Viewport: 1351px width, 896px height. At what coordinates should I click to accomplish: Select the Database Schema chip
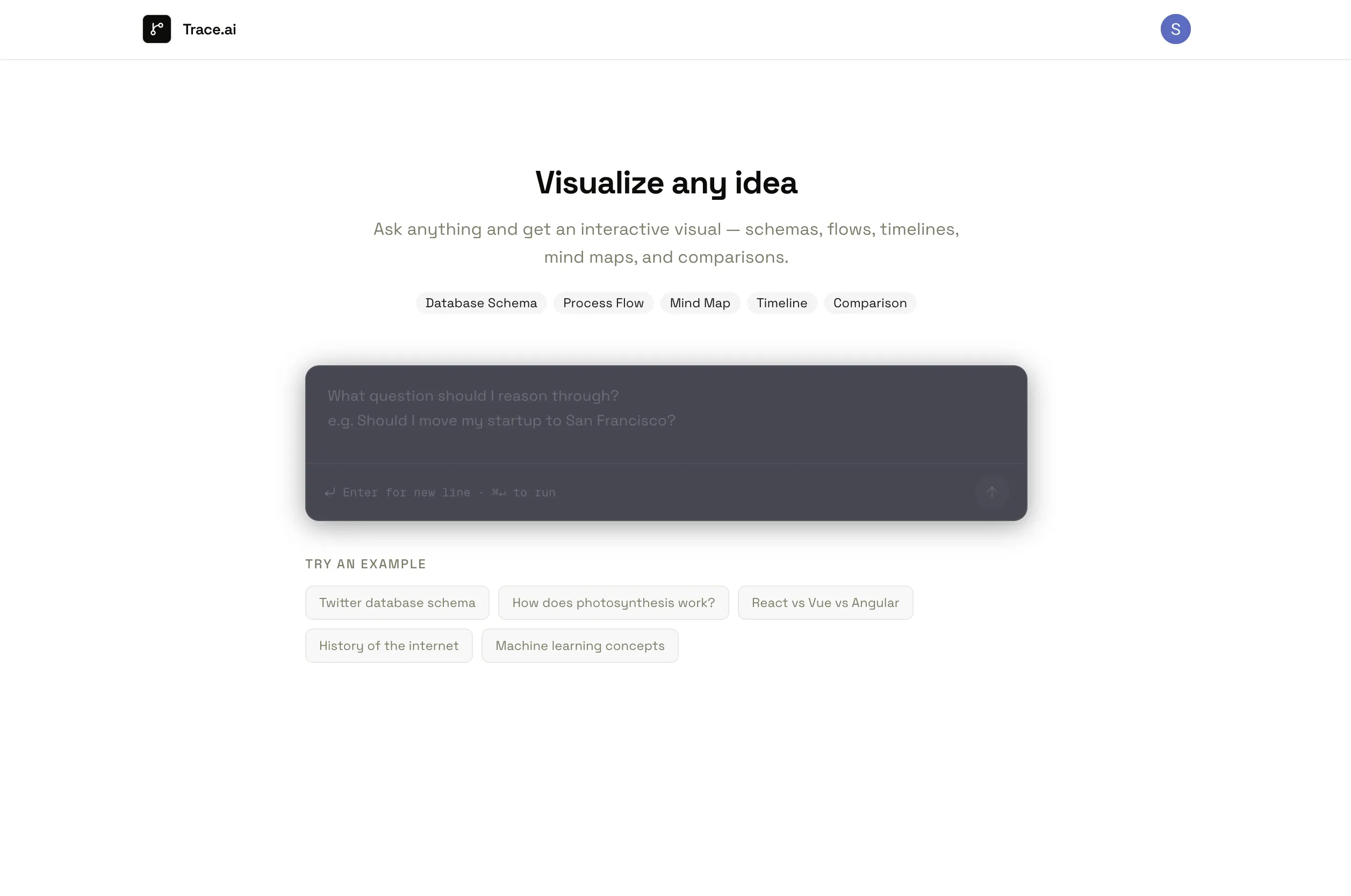coord(480,303)
